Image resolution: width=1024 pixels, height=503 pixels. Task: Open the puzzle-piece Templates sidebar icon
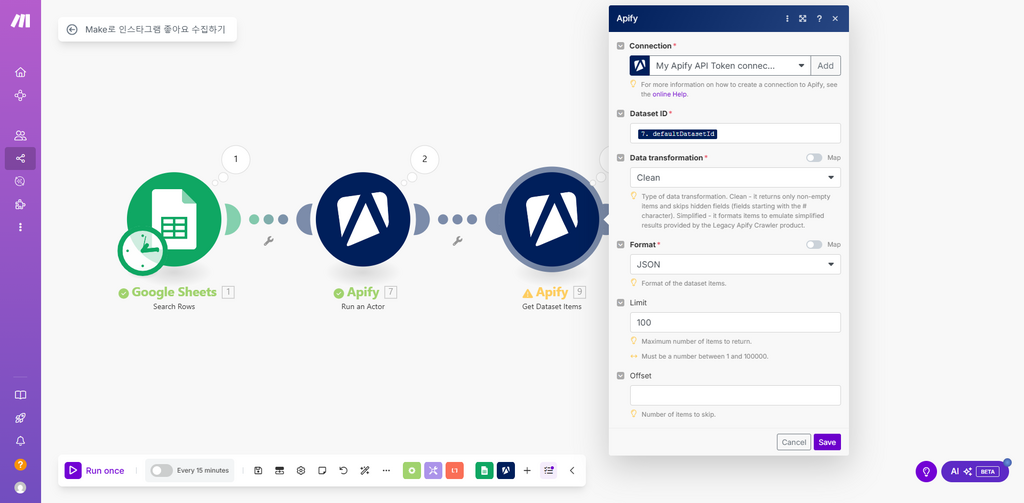tap(20, 204)
